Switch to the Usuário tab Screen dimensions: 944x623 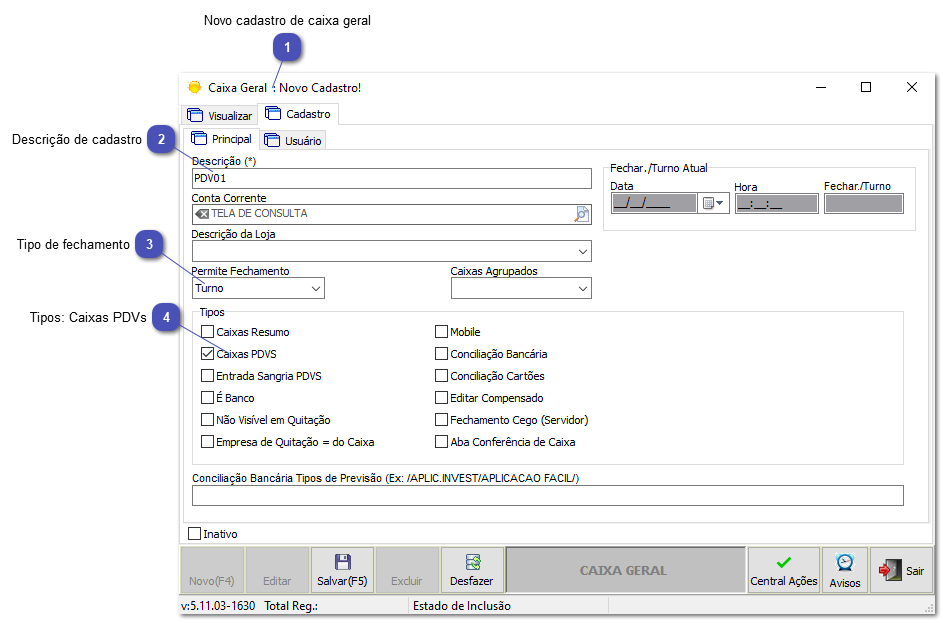click(x=293, y=139)
